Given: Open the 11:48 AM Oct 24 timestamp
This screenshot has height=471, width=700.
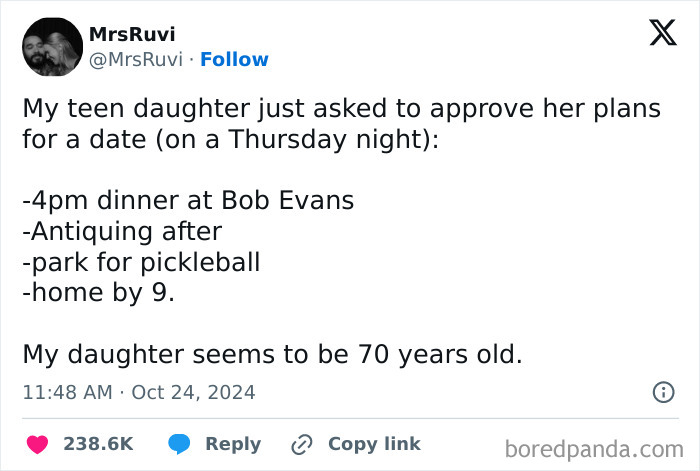Looking at the screenshot, I should [x=139, y=392].
